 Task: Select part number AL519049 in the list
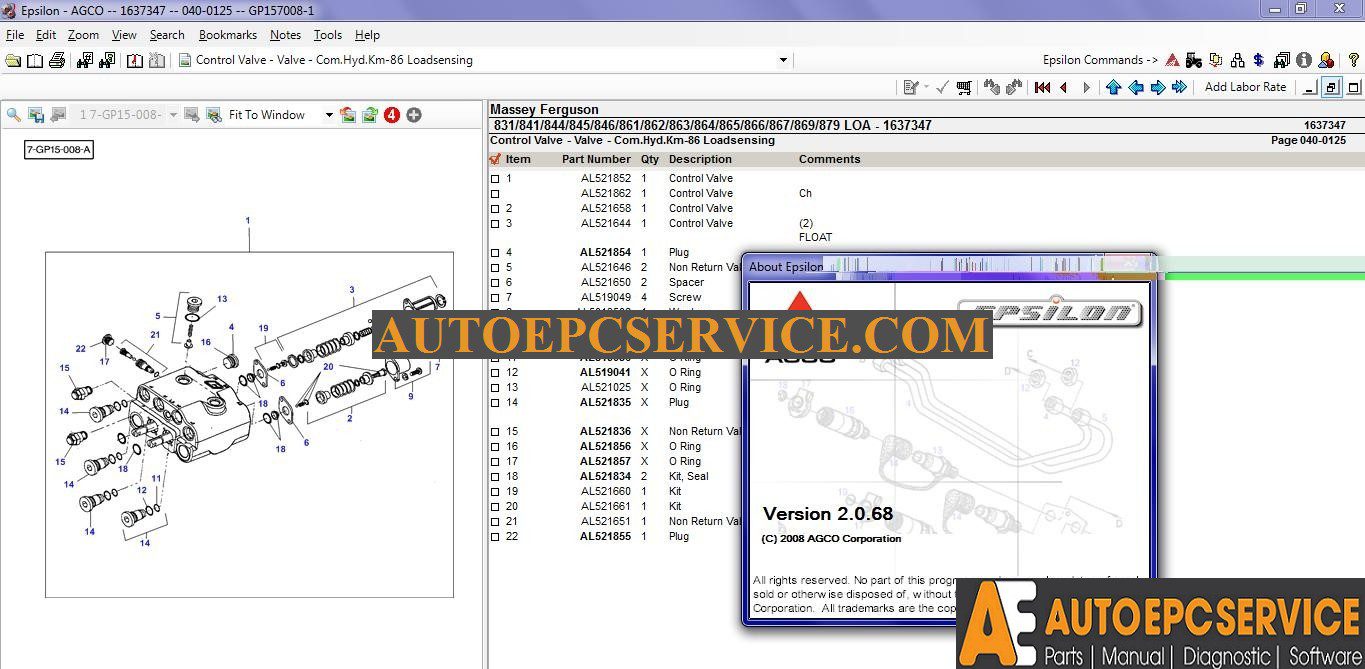[608, 297]
